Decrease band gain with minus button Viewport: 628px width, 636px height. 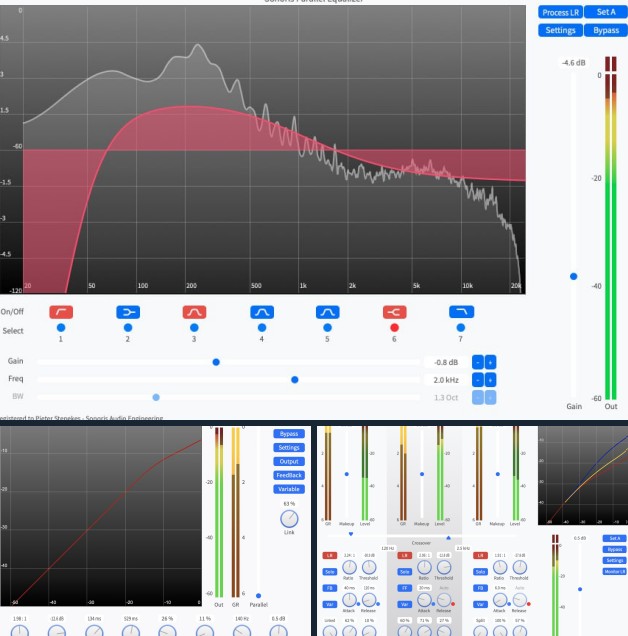(x=478, y=362)
